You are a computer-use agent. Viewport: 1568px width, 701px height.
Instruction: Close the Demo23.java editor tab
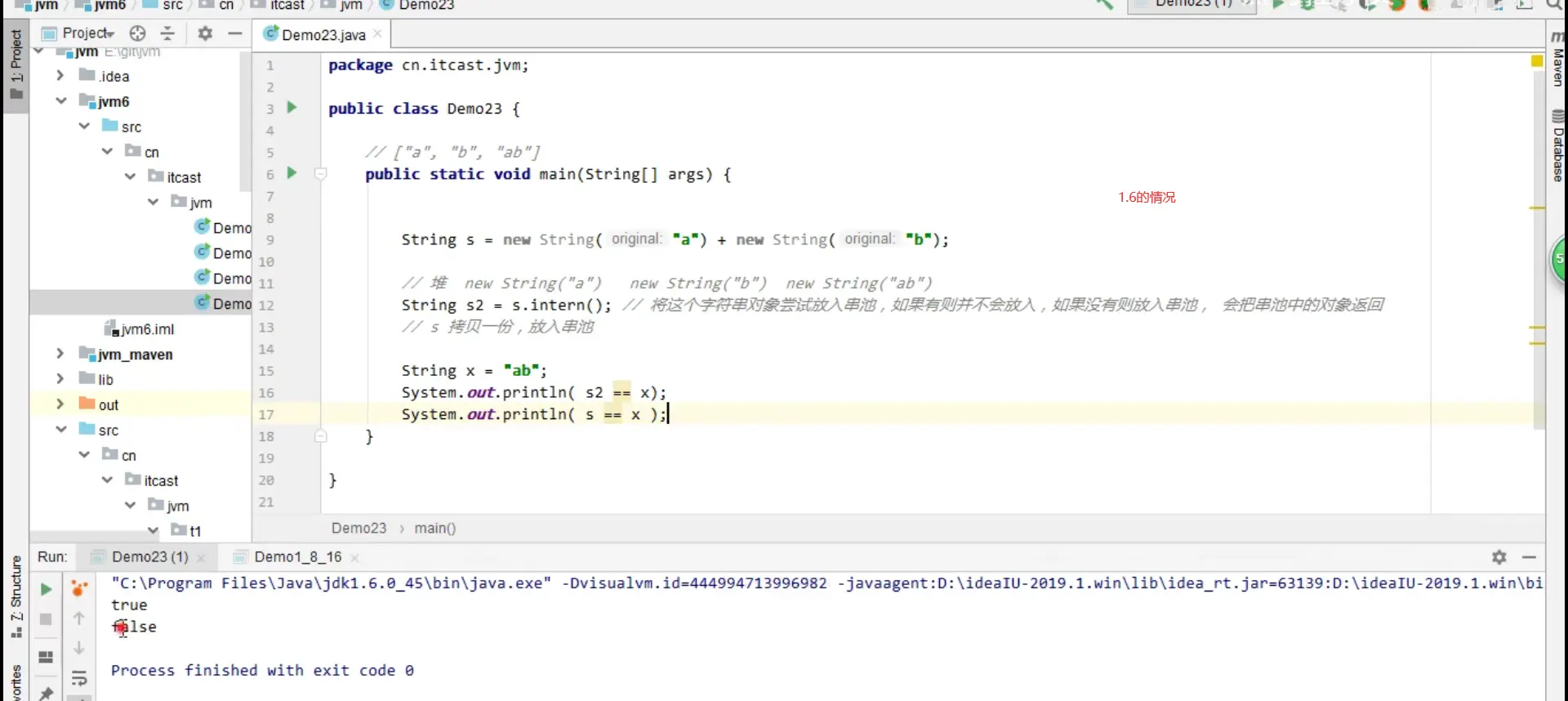(377, 33)
